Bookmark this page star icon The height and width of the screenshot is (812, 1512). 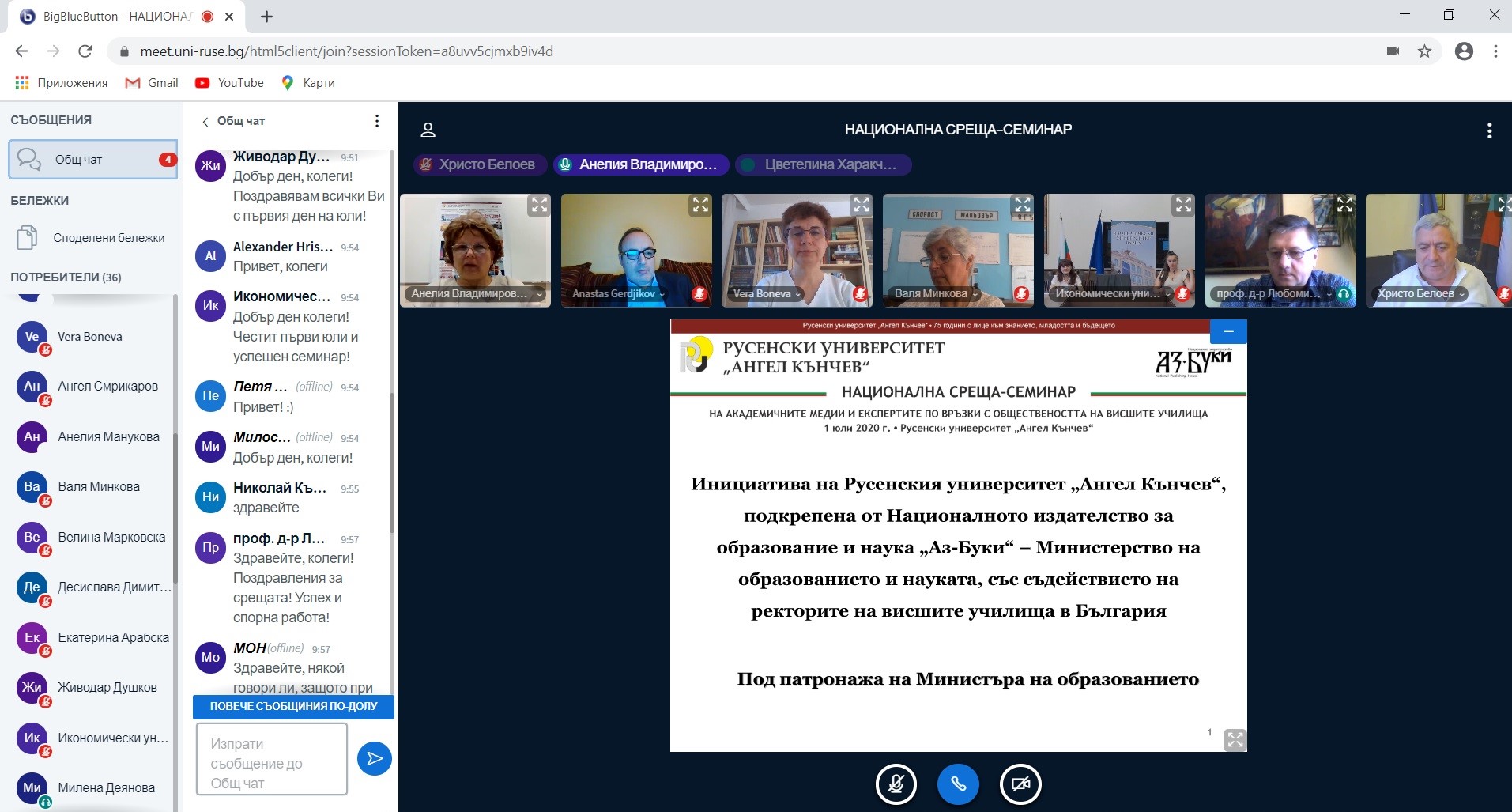click(1424, 51)
